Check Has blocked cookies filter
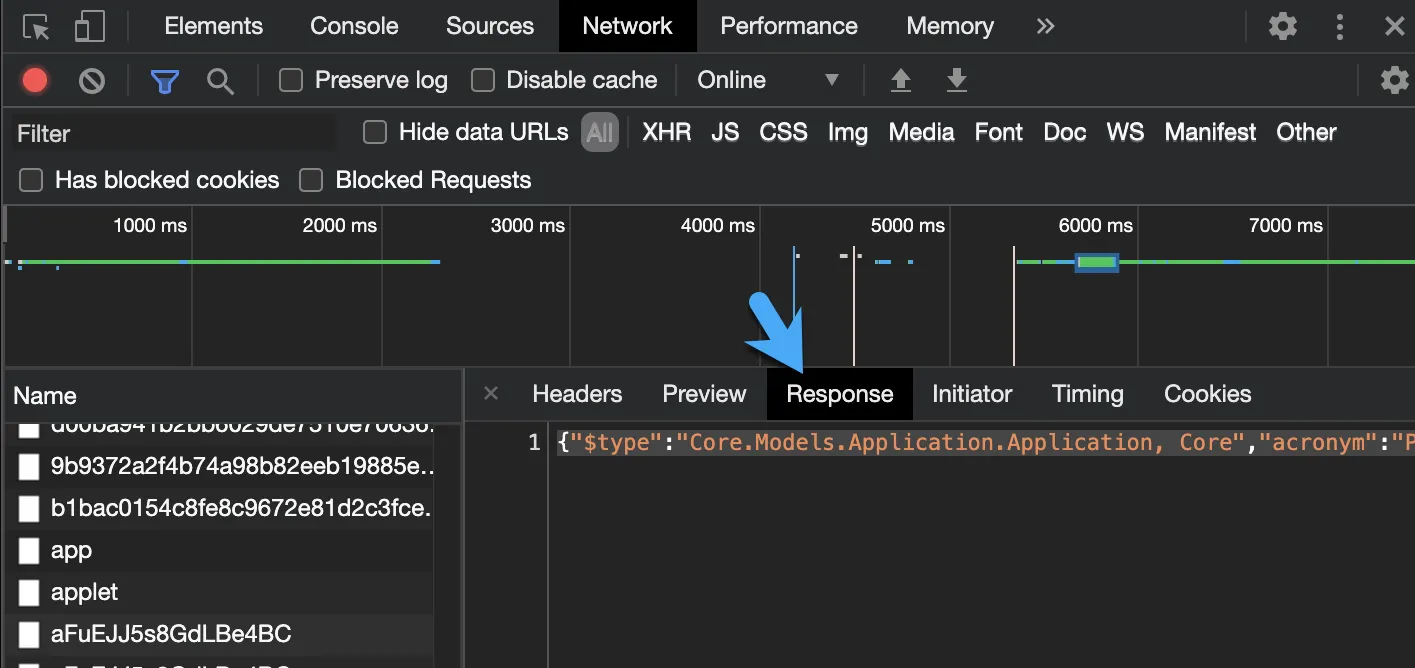Screen dimensions: 1415x668 (32, 180)
